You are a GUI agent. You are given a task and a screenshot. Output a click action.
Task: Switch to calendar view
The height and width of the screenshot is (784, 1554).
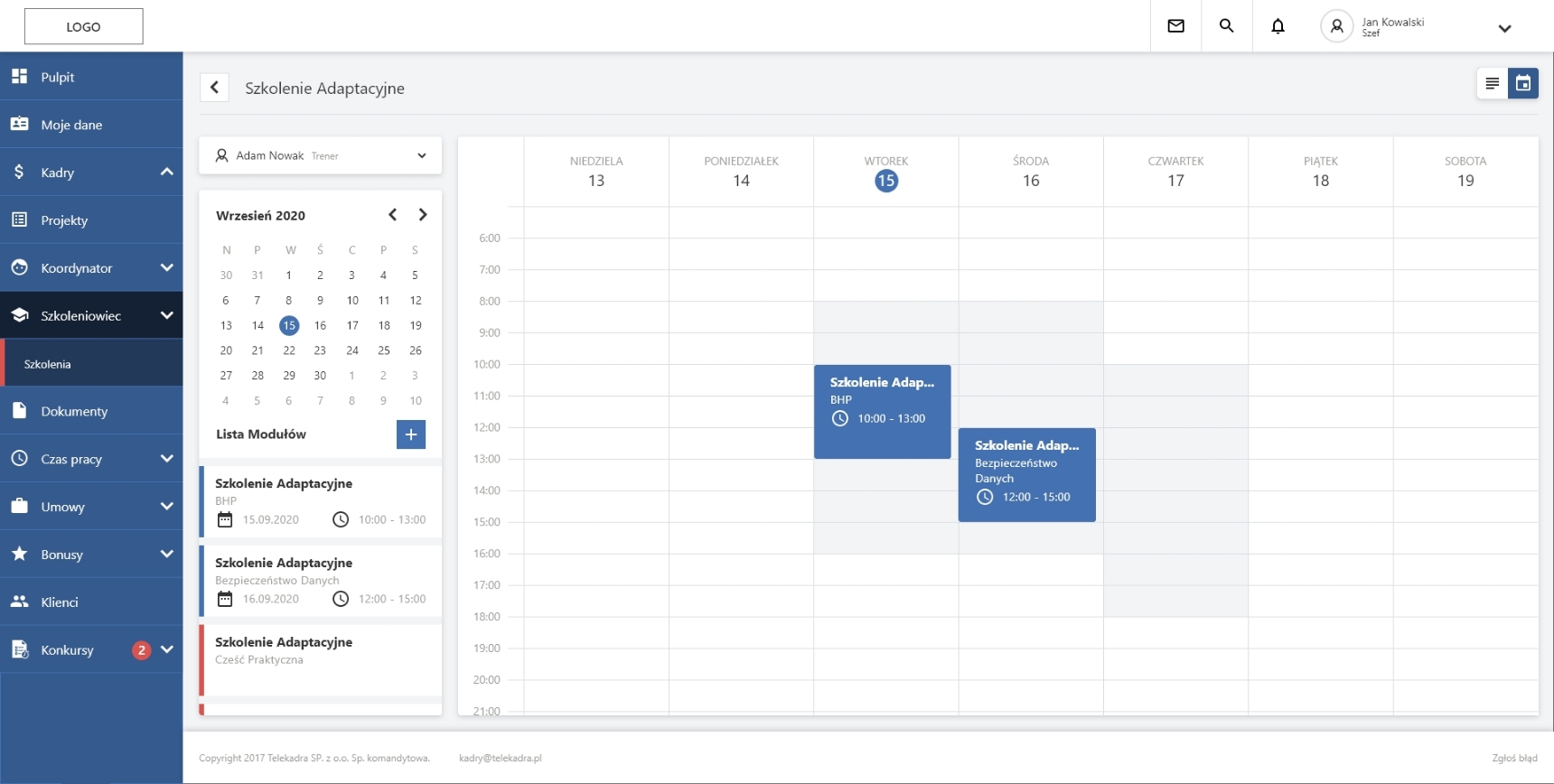[x=1523, y=84]
